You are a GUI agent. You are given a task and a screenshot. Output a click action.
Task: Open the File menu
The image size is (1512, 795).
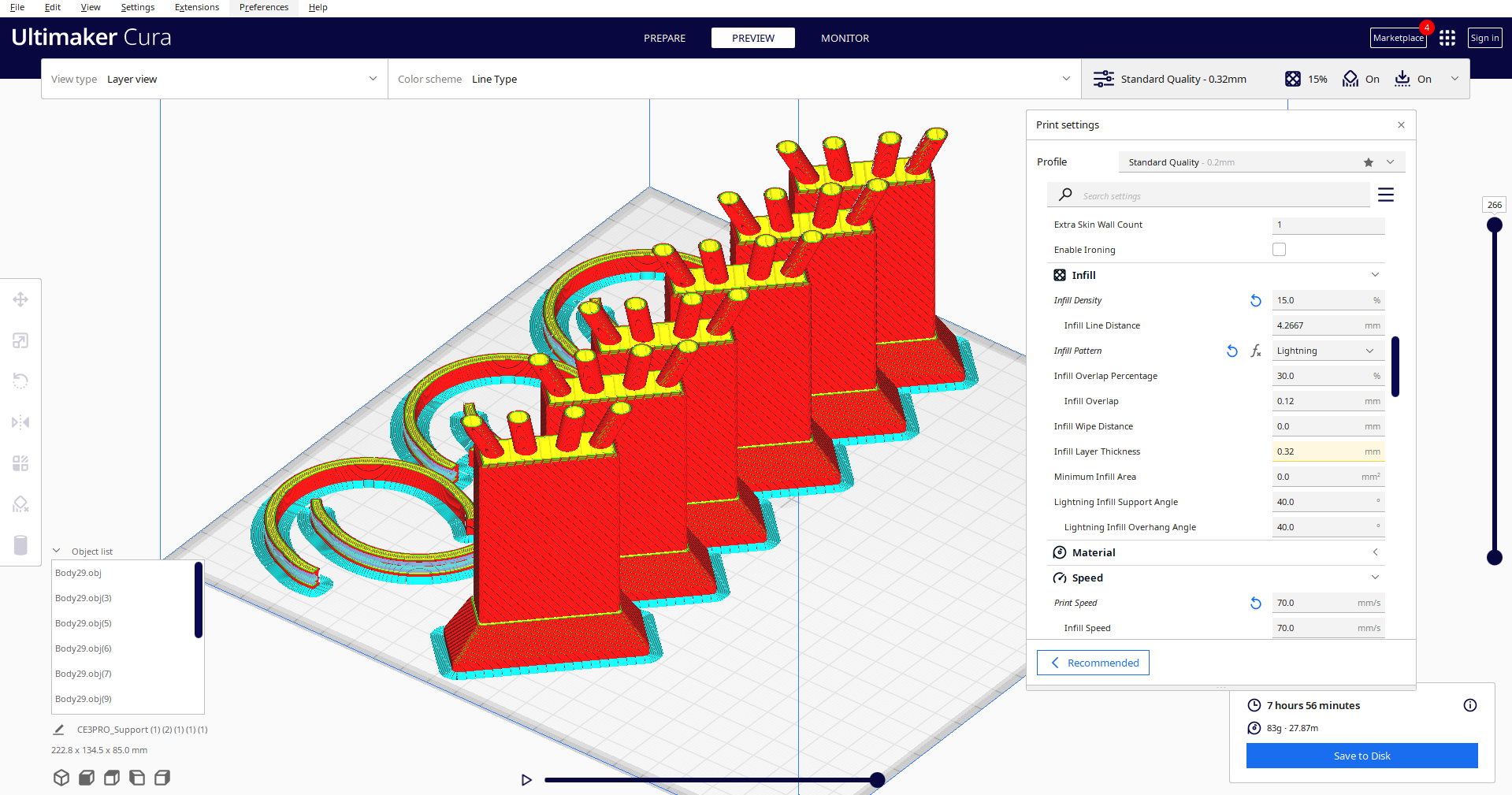[17, 7]
